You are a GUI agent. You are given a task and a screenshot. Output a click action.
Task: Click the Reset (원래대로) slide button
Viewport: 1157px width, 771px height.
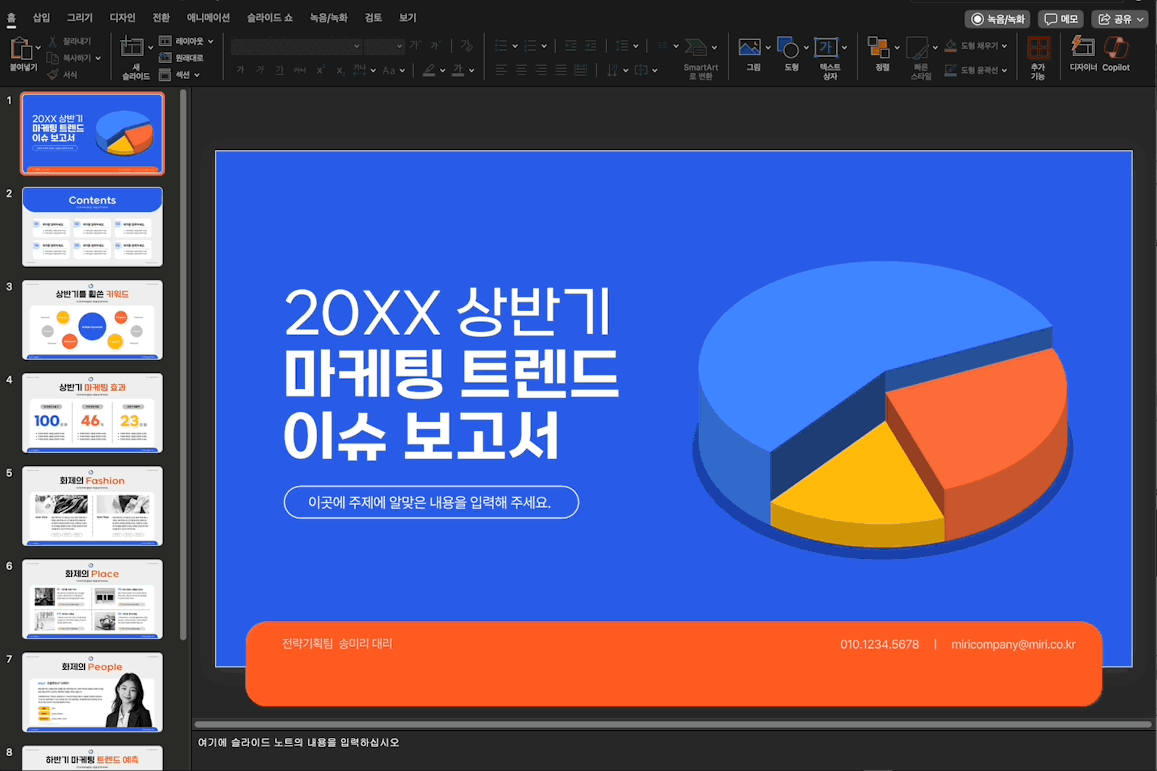181,58
